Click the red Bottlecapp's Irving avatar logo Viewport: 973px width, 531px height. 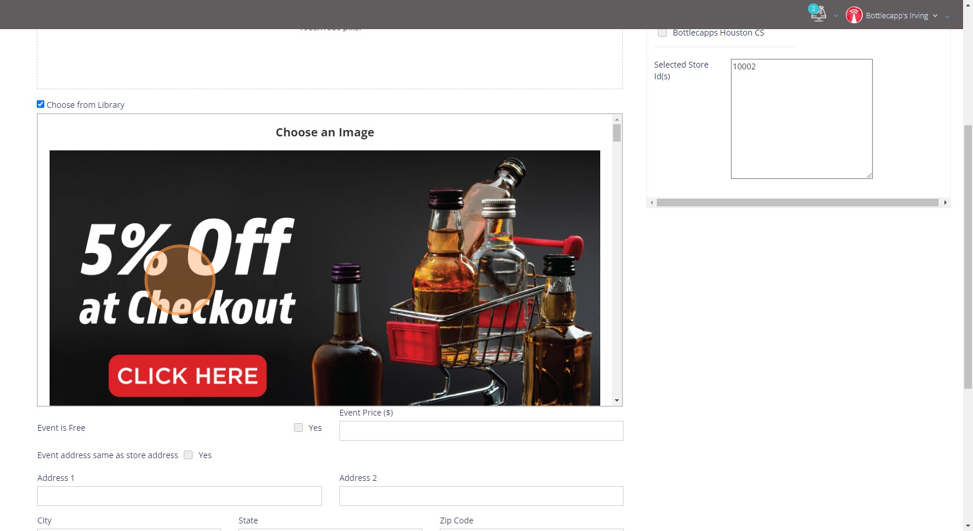coord(854,15)
